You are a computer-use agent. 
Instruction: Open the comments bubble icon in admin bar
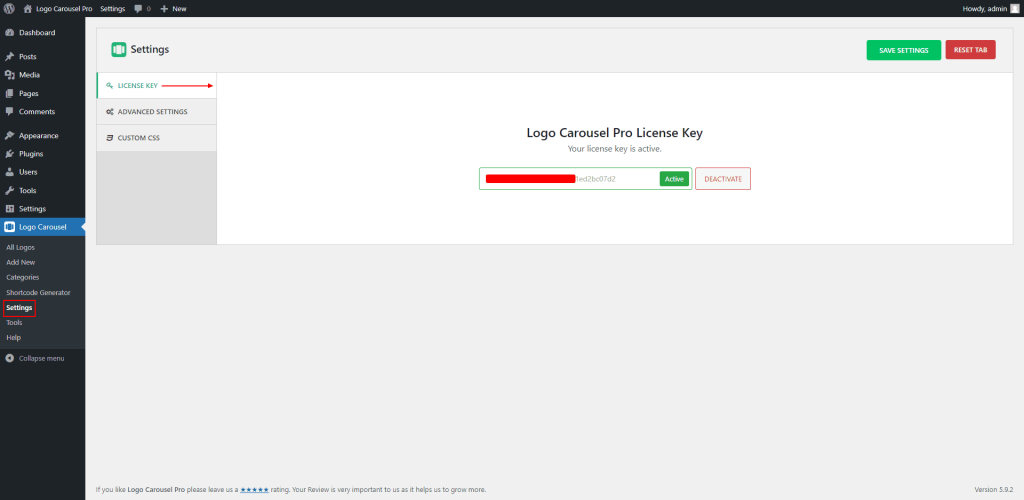138,8
